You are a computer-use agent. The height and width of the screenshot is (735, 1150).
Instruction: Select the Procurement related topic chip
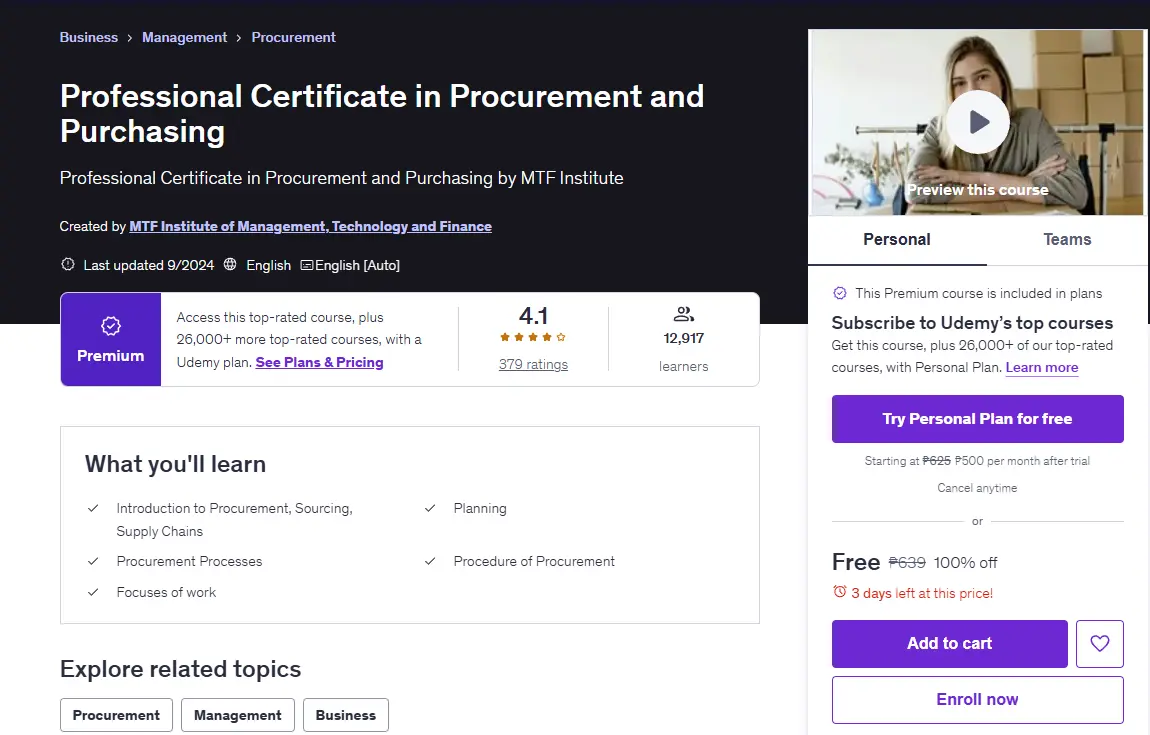coord(116,715)
